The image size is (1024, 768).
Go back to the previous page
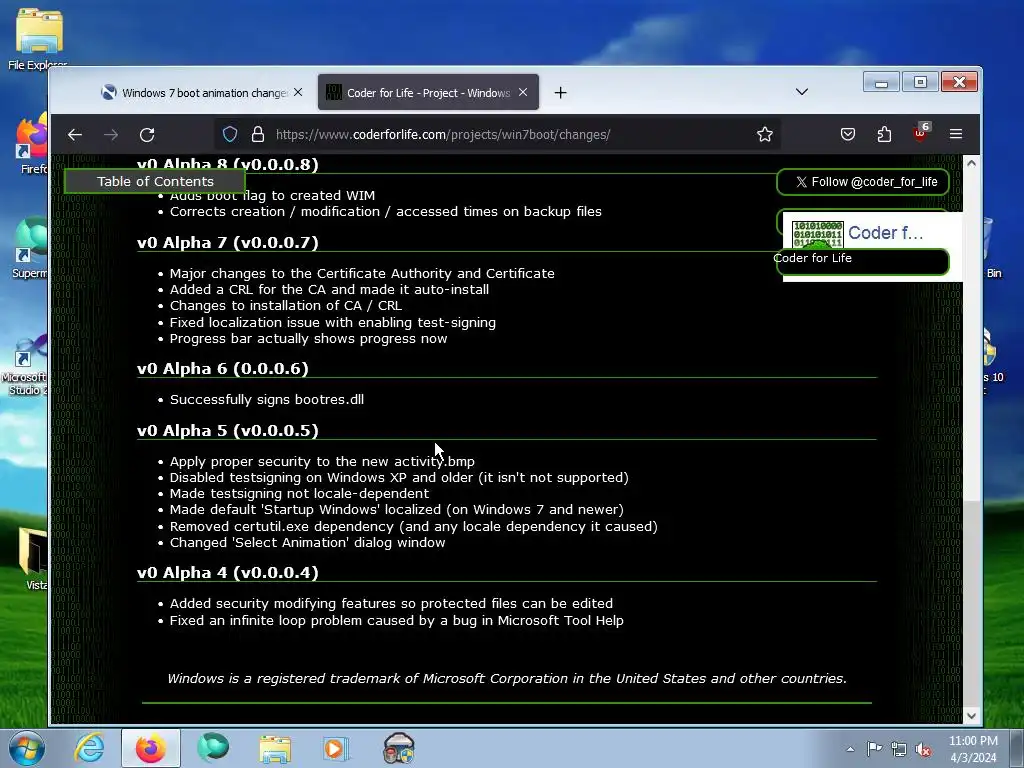(x=75, y=135)
